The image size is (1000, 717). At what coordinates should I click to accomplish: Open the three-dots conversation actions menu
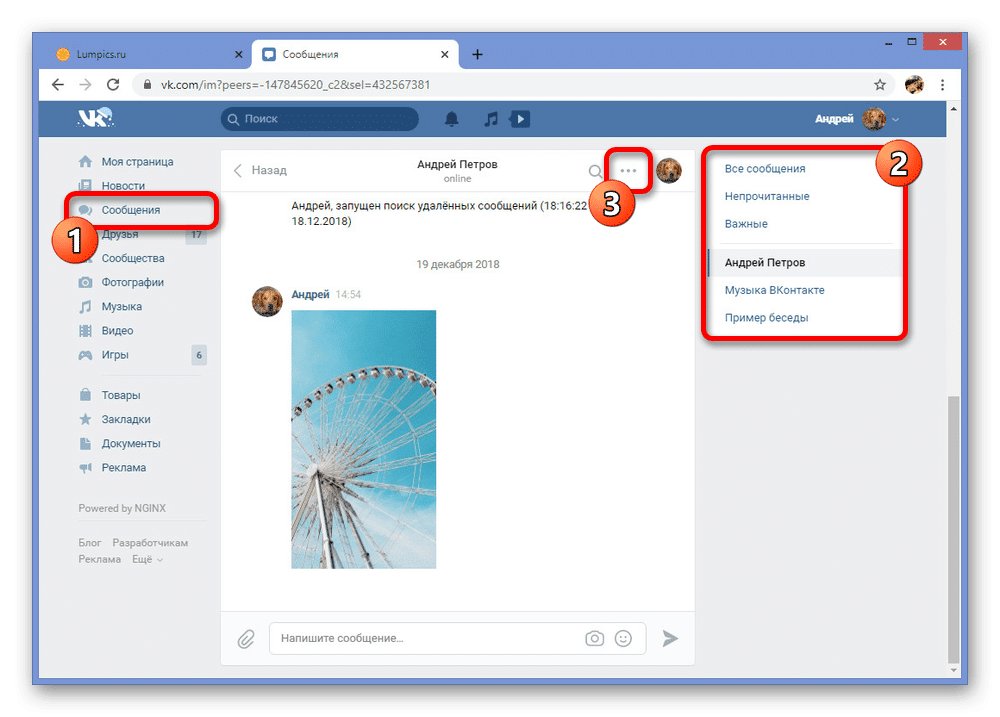(x=628, y=171)
